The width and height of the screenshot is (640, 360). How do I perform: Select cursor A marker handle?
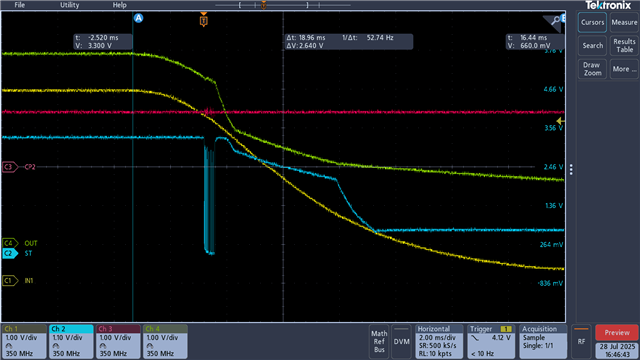coord(138,18)
